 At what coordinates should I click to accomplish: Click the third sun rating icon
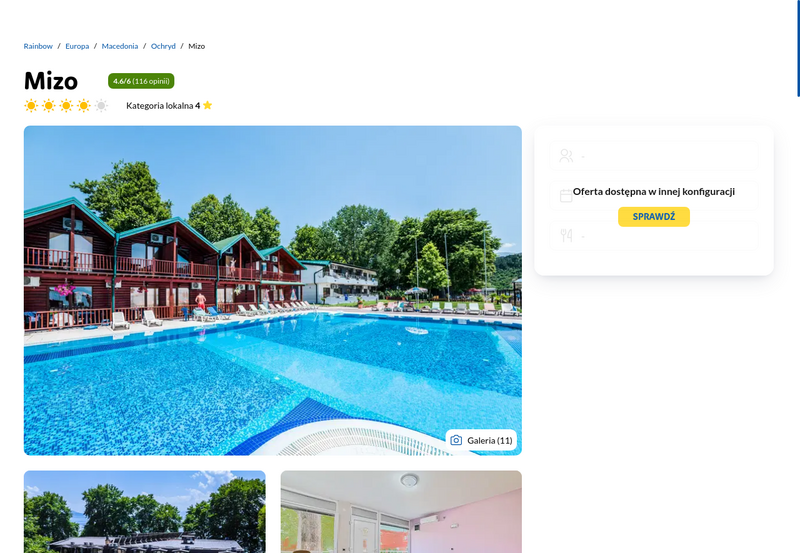tap(66, 106)
